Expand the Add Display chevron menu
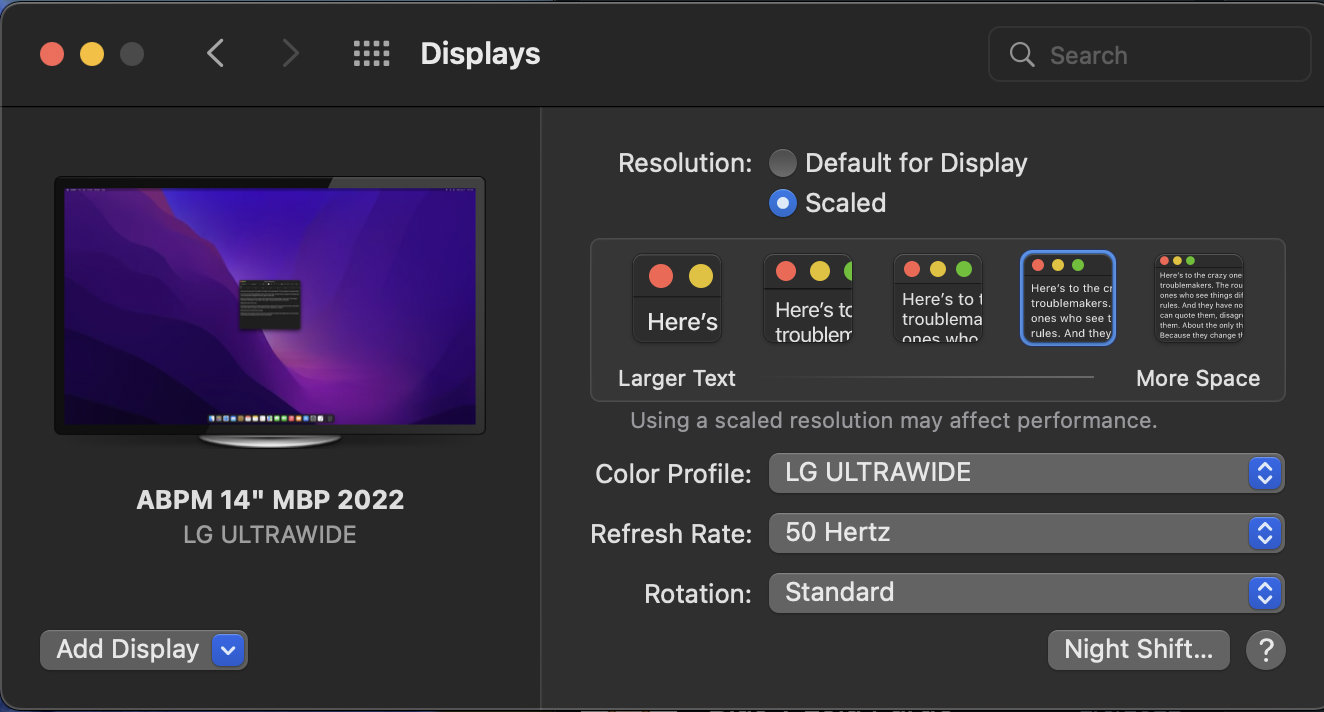 [x=227, y=650]
